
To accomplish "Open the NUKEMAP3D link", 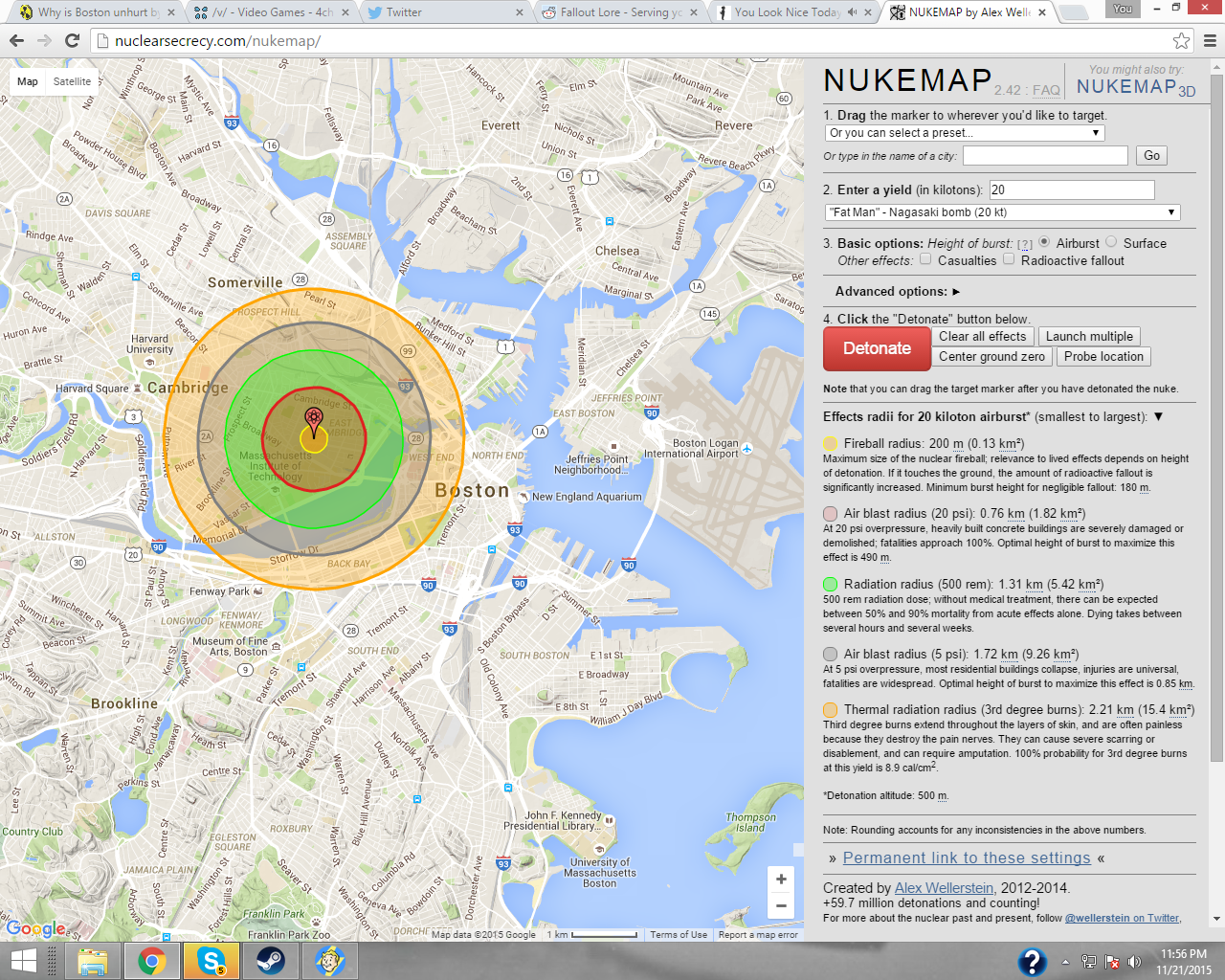I will (x=1136, y=87).
